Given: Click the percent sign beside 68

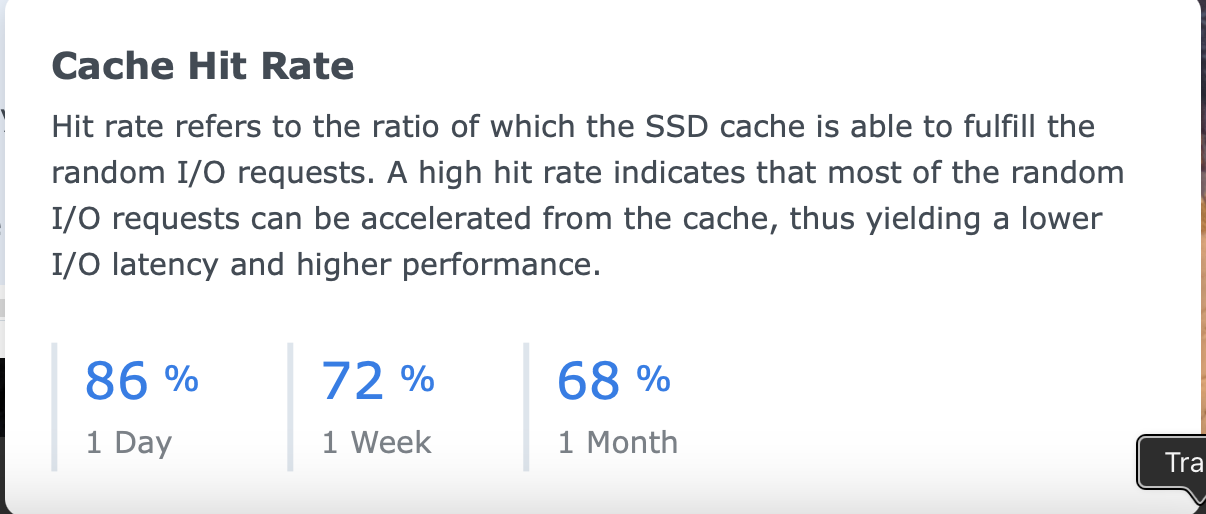Looking at the screenshot, I should click(653, 379).
